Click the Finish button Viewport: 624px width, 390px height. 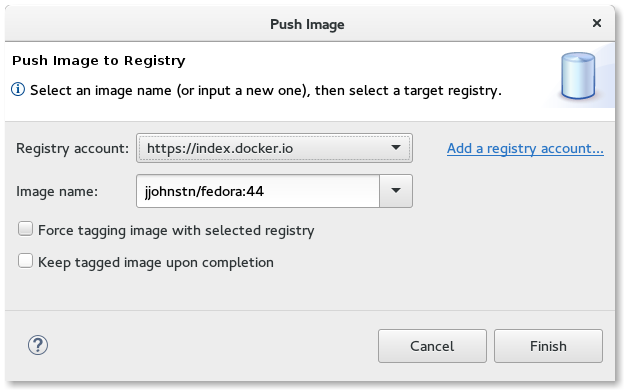point(548,346)
